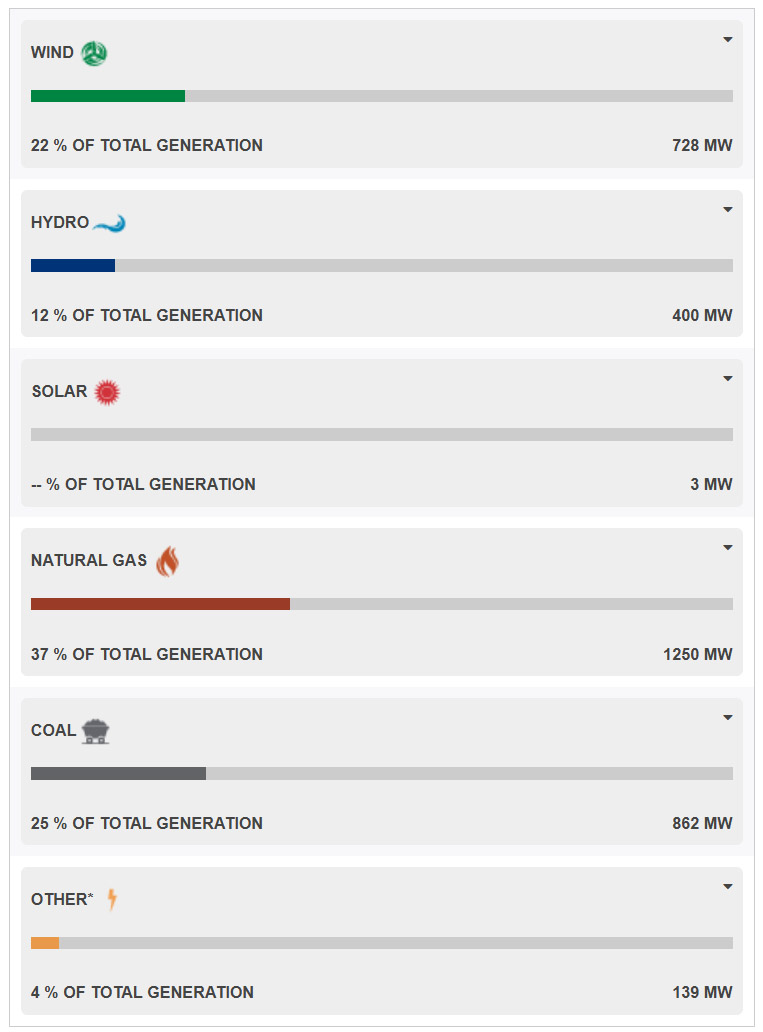Click the 728 MW wind value
This screenshot has width=763, height=1032.
coord(702,145)
